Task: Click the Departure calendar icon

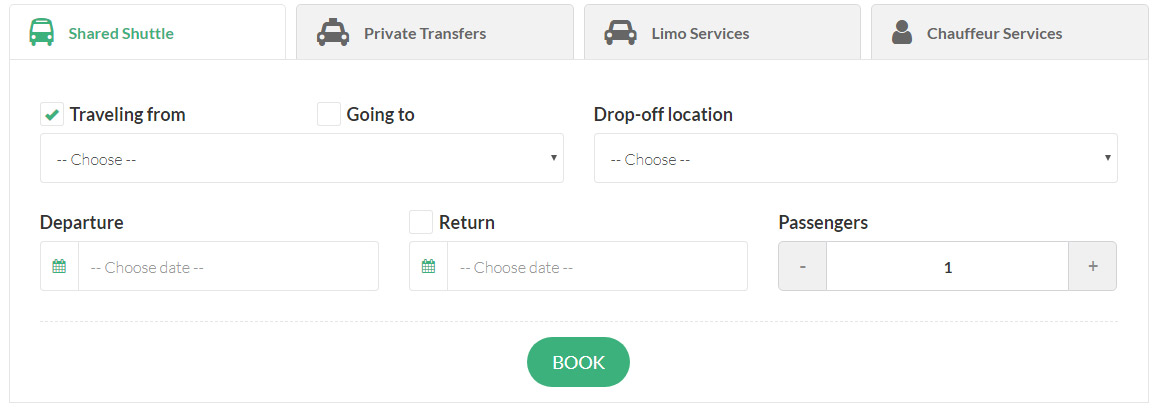Action: click(x=59, y=266)
